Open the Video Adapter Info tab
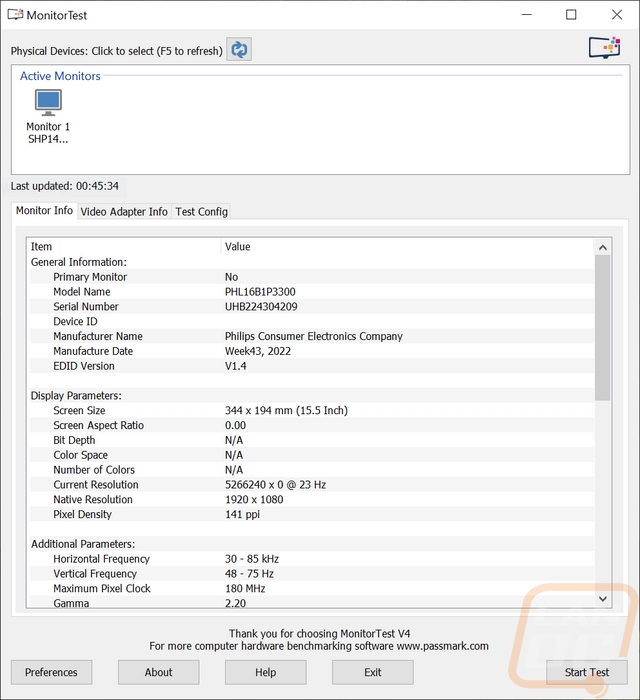 tap(124, 212)
